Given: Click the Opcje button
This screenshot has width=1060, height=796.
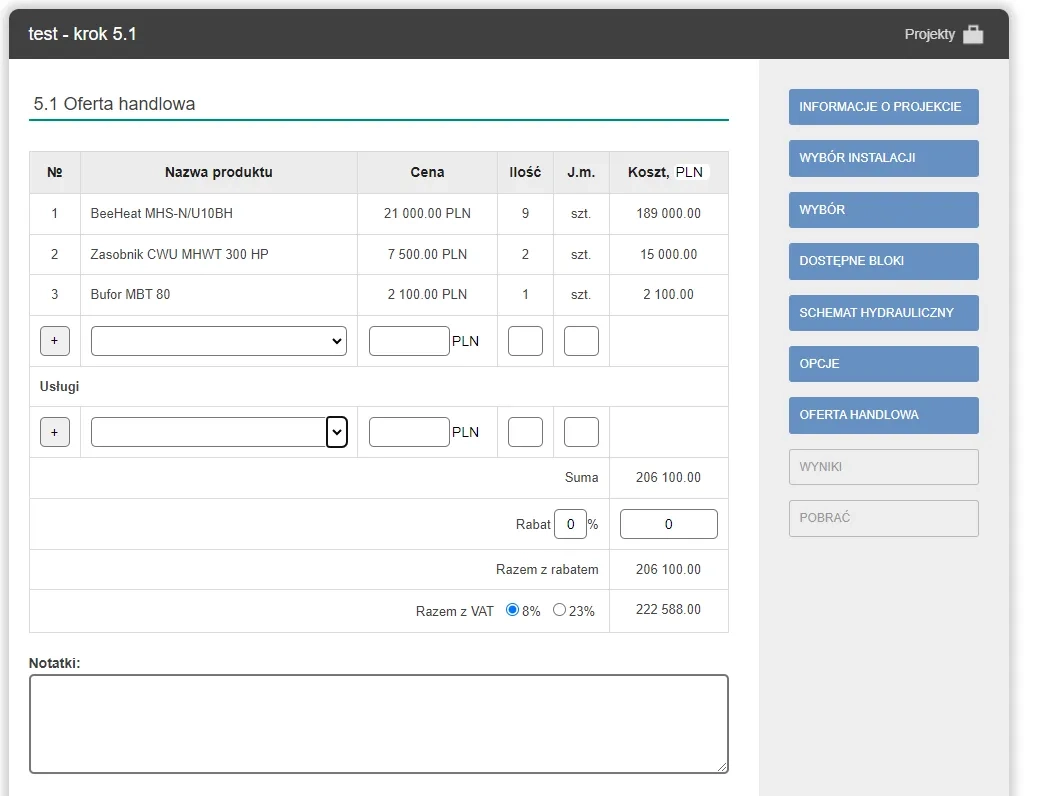Looking at the screenshot, I should pyautogui.click(x=883, y=364).
